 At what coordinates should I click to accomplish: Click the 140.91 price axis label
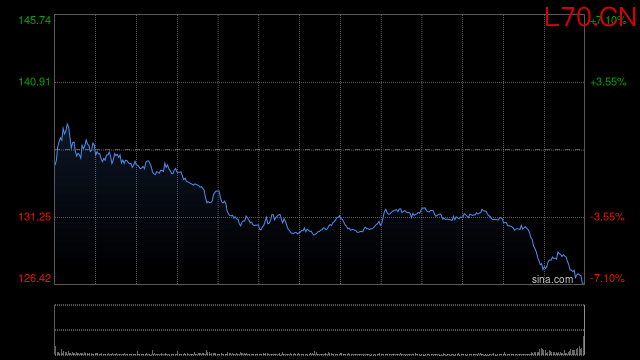(35, 82)
